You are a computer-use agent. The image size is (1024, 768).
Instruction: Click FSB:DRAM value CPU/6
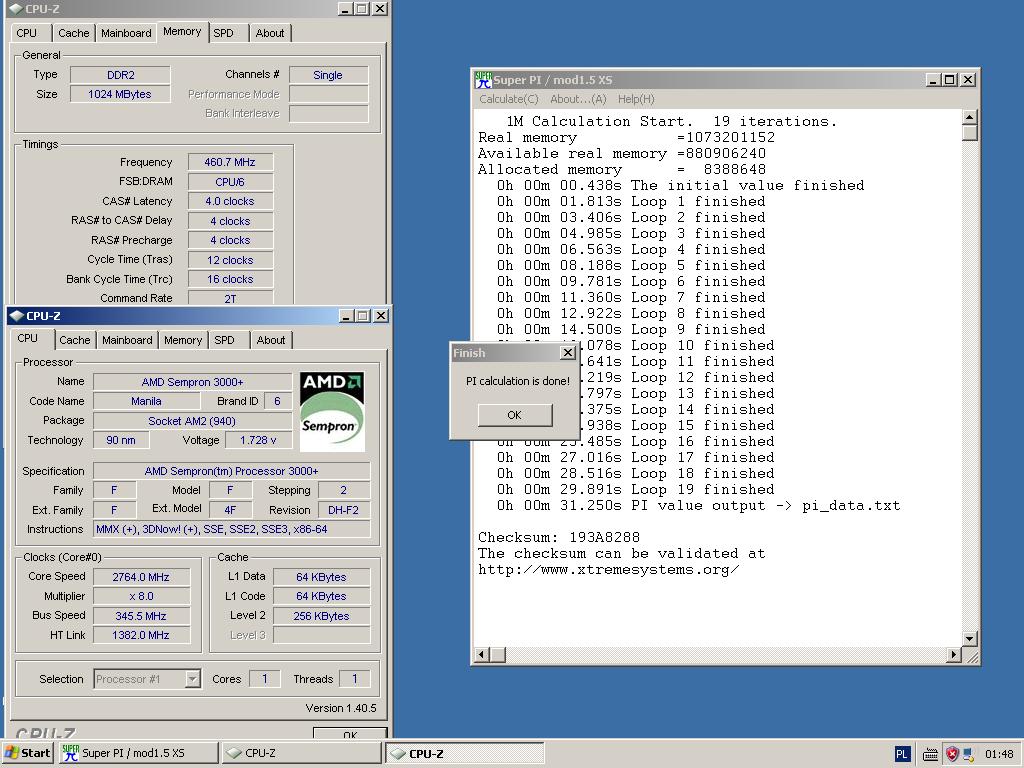coord(230,182)
